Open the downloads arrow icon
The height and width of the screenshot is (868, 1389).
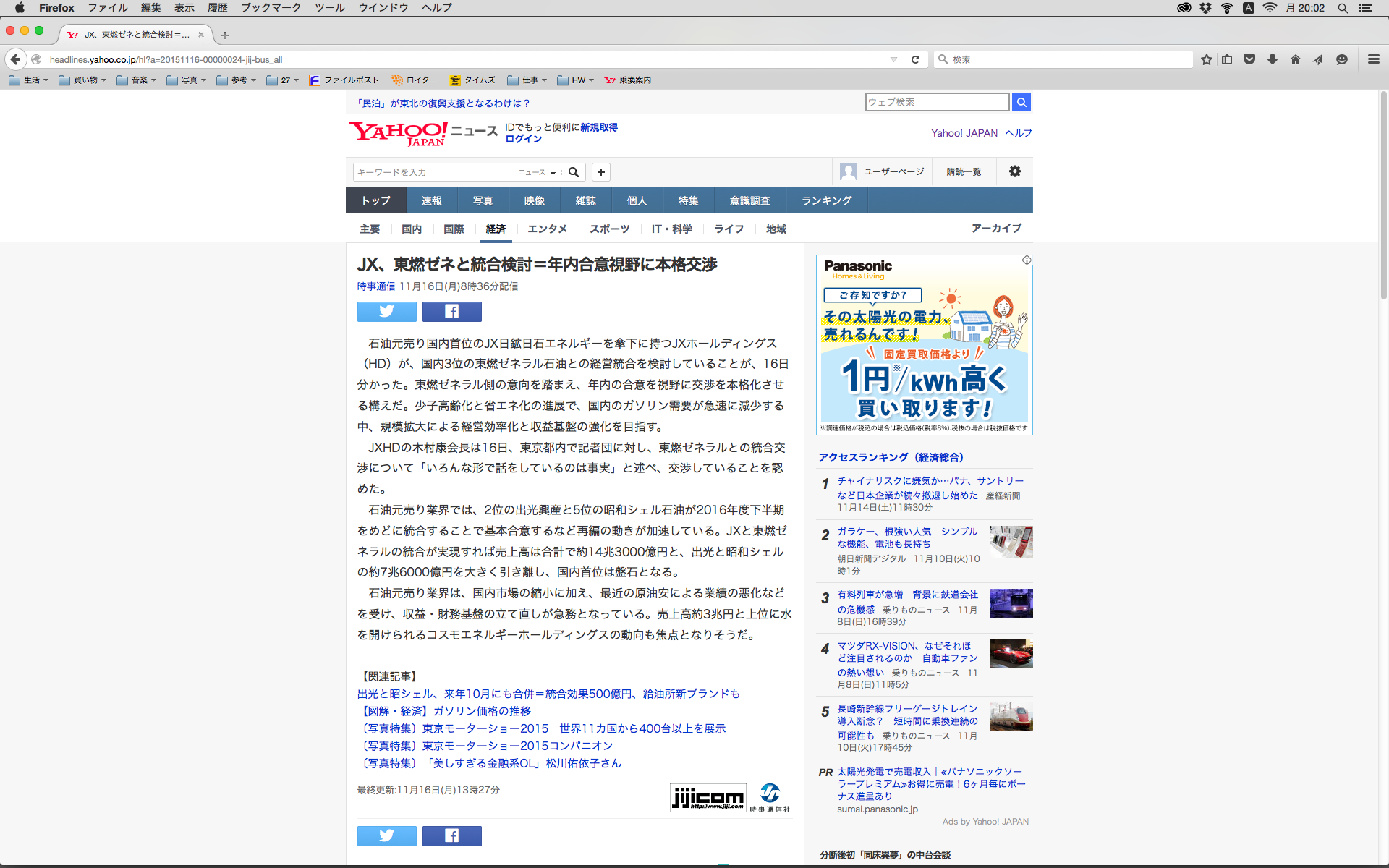(x=1272, y=59)
